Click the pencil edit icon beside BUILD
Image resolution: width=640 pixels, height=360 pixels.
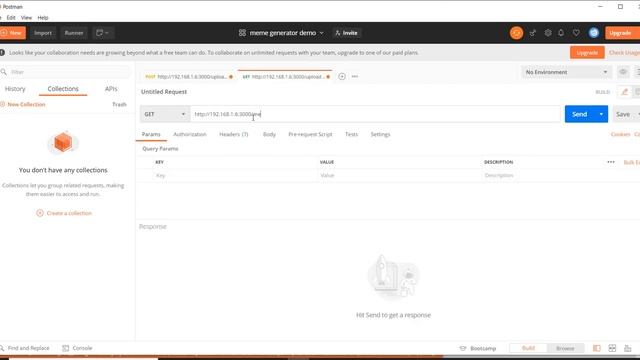coord(624,92)
